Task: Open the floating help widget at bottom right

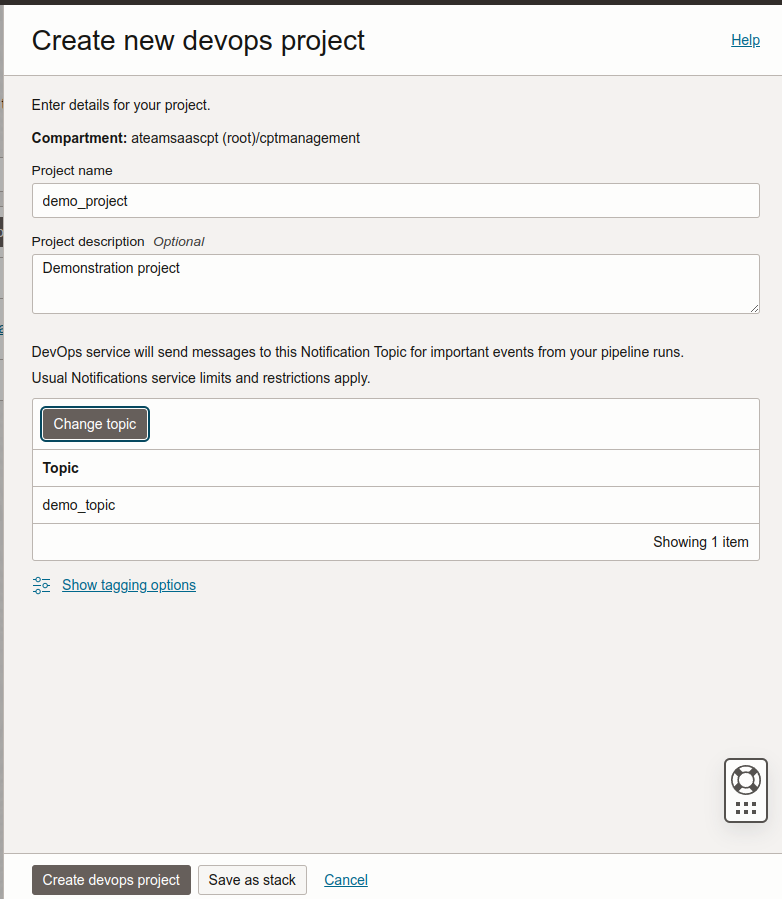Action: (x=745, y=790)
